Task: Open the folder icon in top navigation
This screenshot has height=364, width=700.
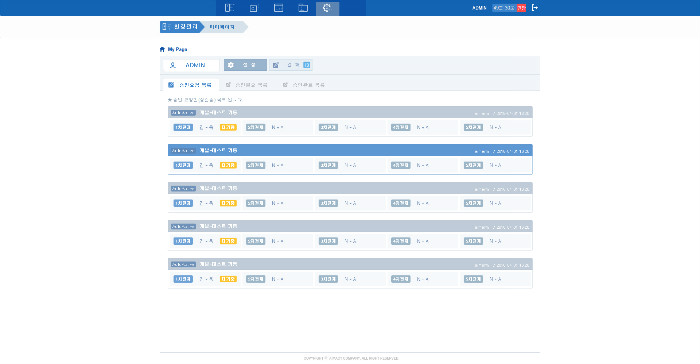Action: click(x=303, y=8)
